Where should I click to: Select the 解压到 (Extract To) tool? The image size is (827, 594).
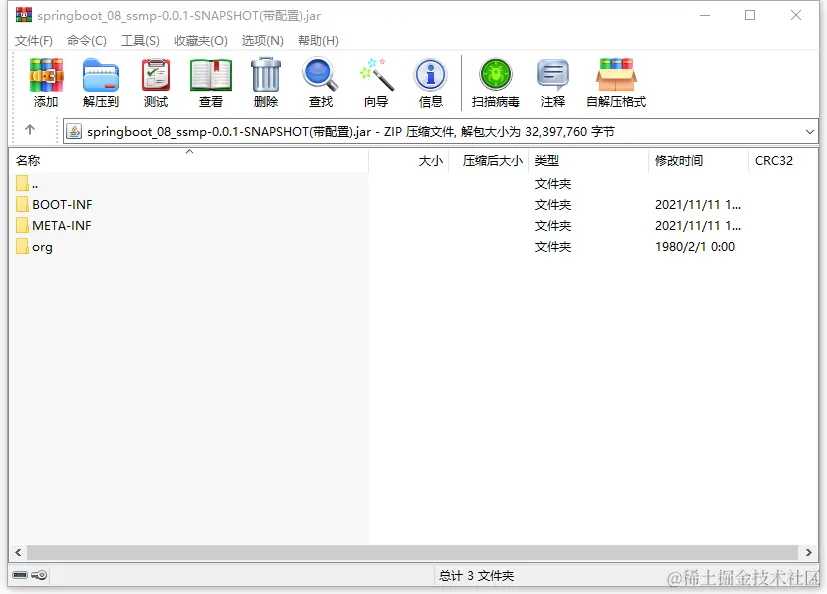point(100,82)
